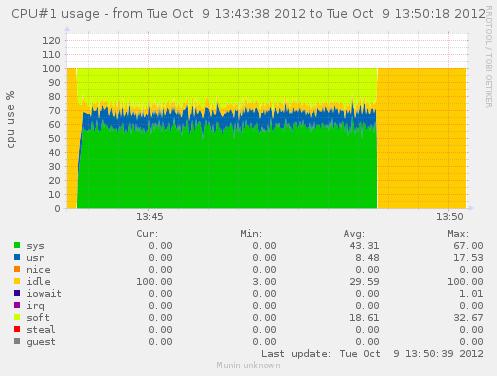Select the lime soft legend swatch
Viewport: 497px width, 376px height.
tap(17, 317)
